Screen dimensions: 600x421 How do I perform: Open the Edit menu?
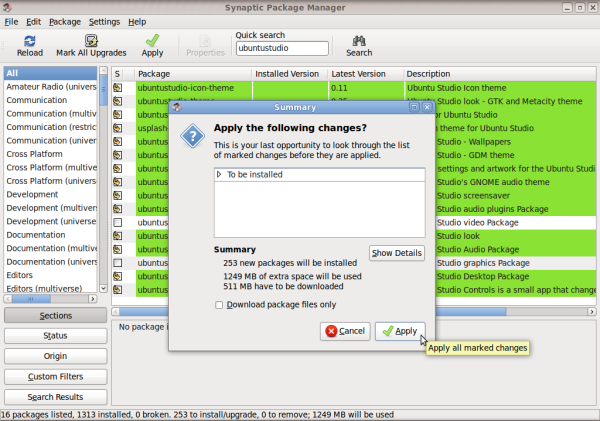click(x=33, y=22)
